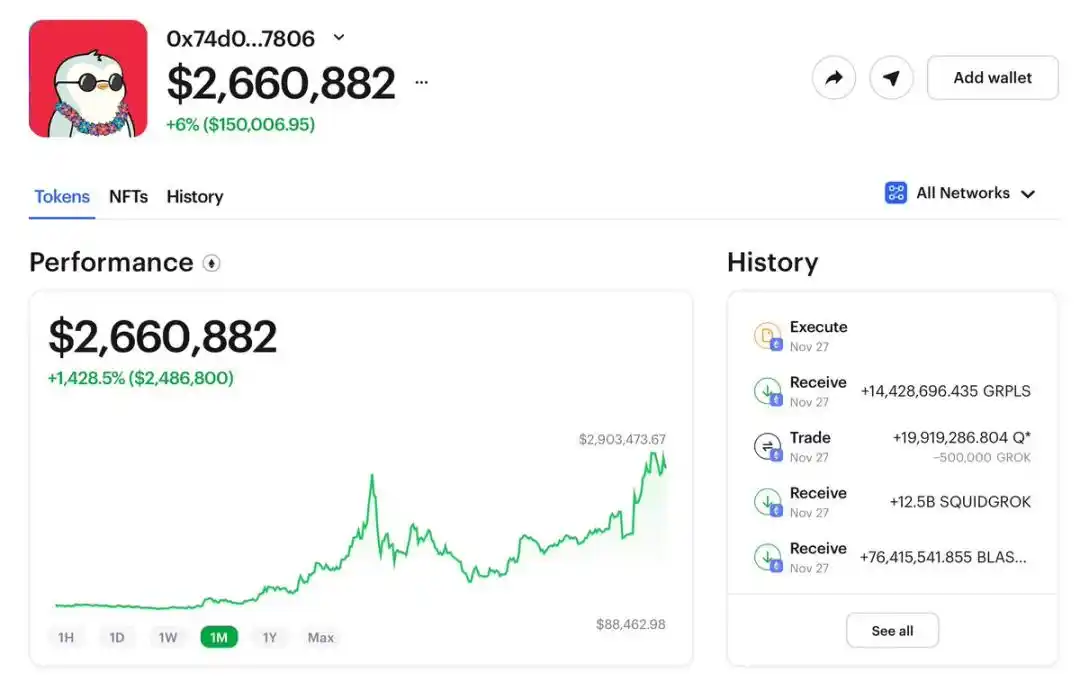Click the Add wallet button
Viewport: 1080px width, 681px height.
(x=992, y=78)
